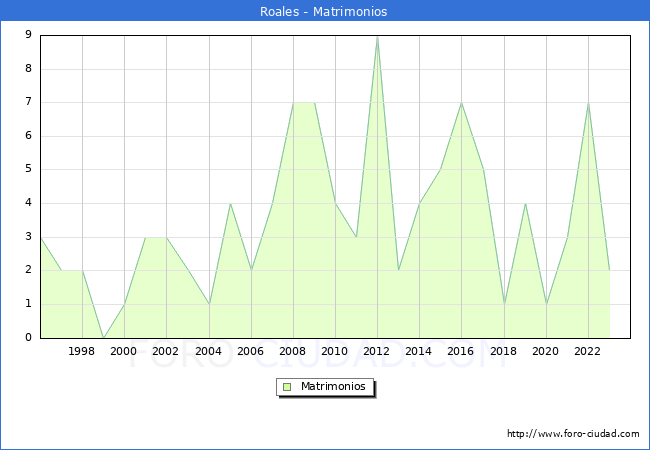Click the 2022 peak data point at 7
The image size is (650, 450).
[x=588, y=103]
